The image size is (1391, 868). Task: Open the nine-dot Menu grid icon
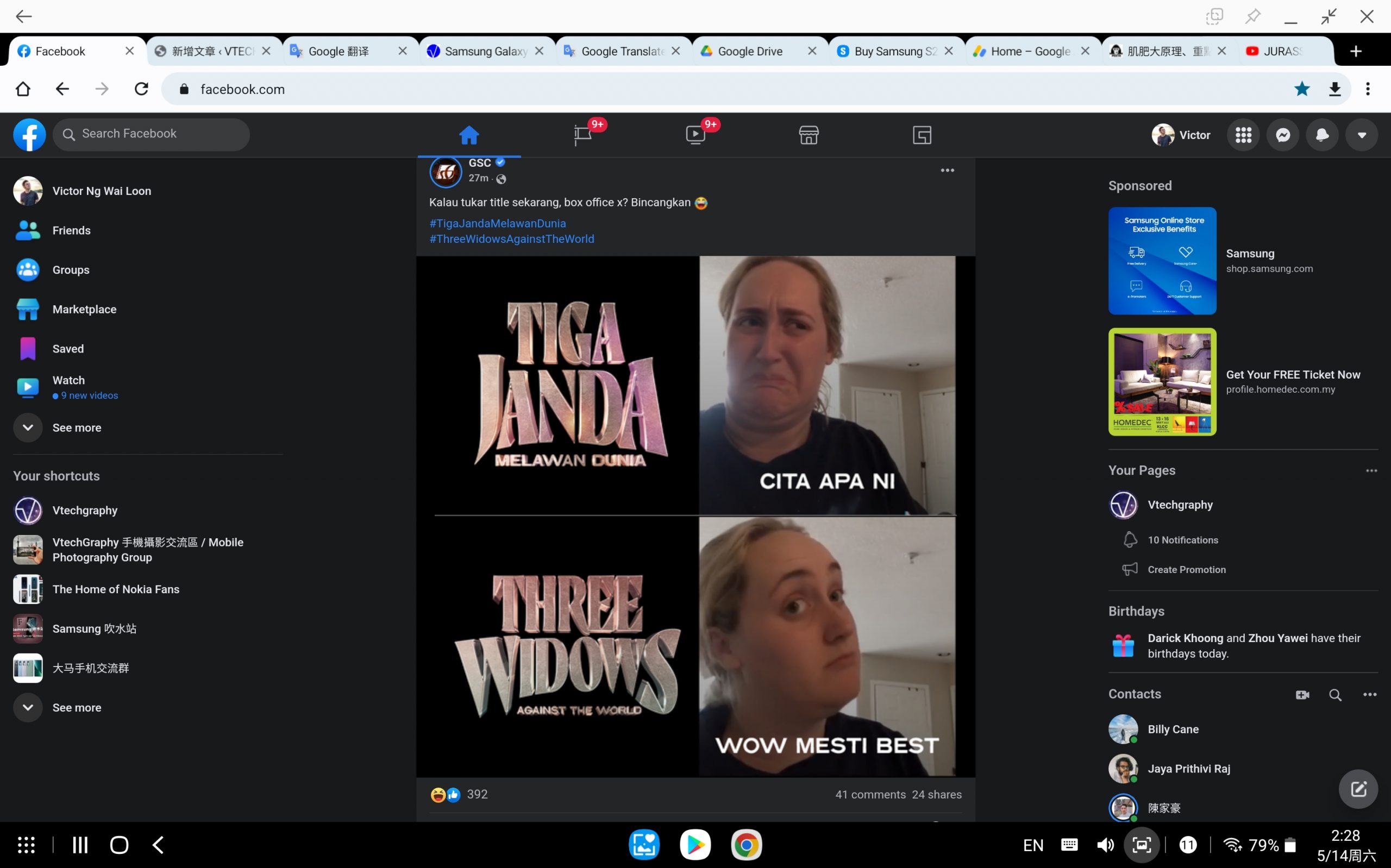coord(1243,135)
